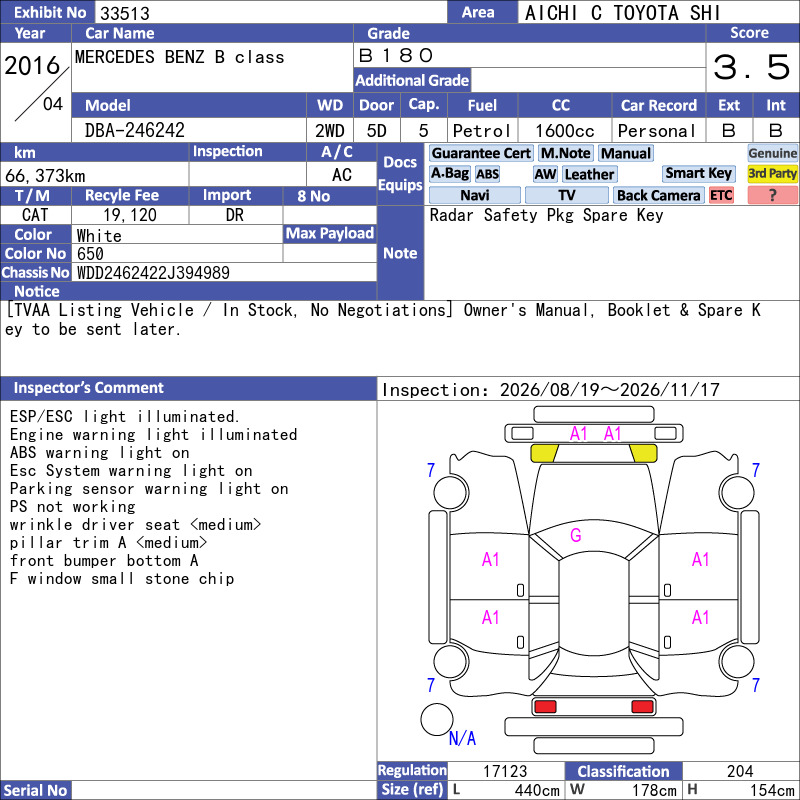The width and height of the screenshot is (800, 800).
Task: Click the area text AICHI C TOYOTA SHI
Action: pyautogui.click(x=622, y=13)
